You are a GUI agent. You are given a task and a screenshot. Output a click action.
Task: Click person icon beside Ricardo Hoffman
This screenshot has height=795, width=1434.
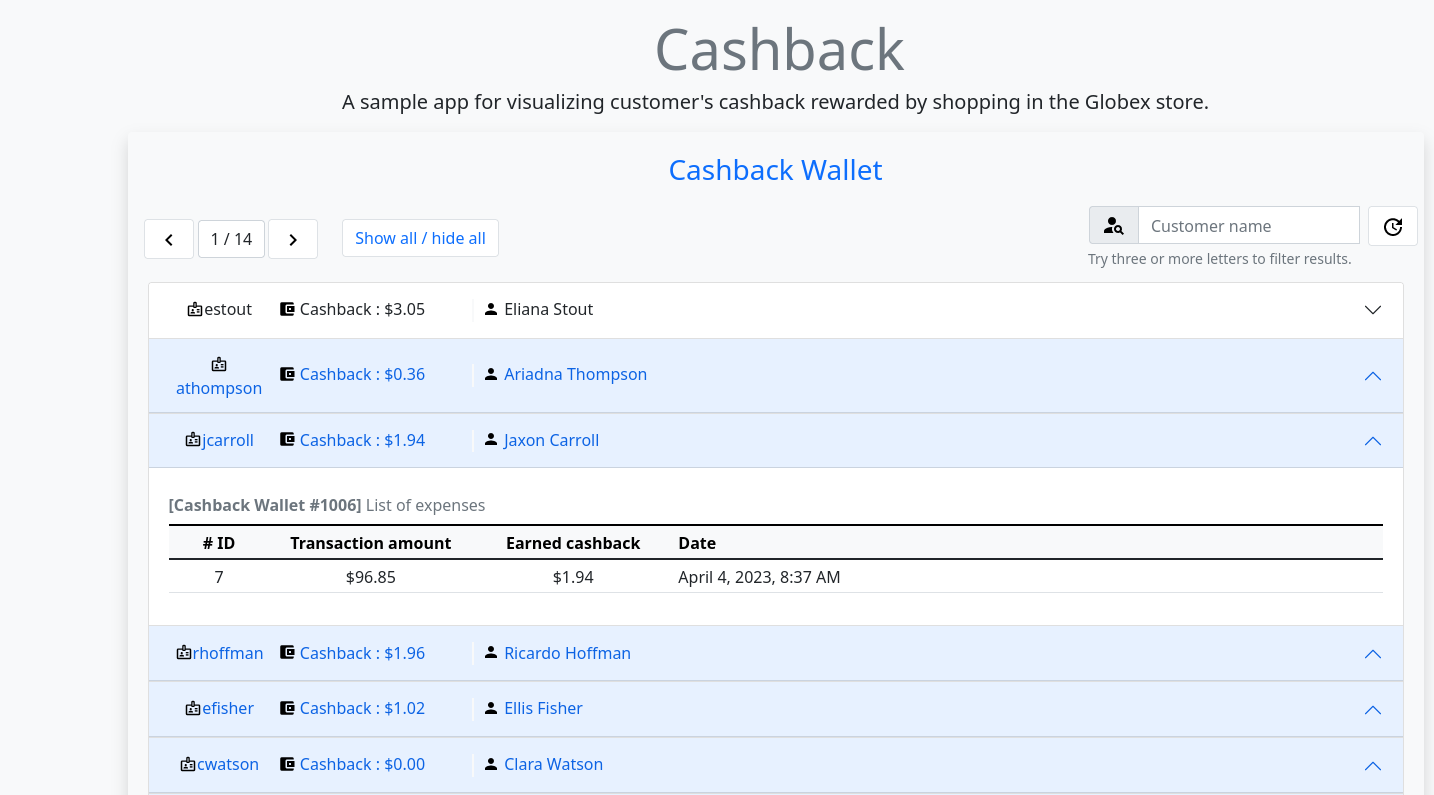(x=490, y=652)
